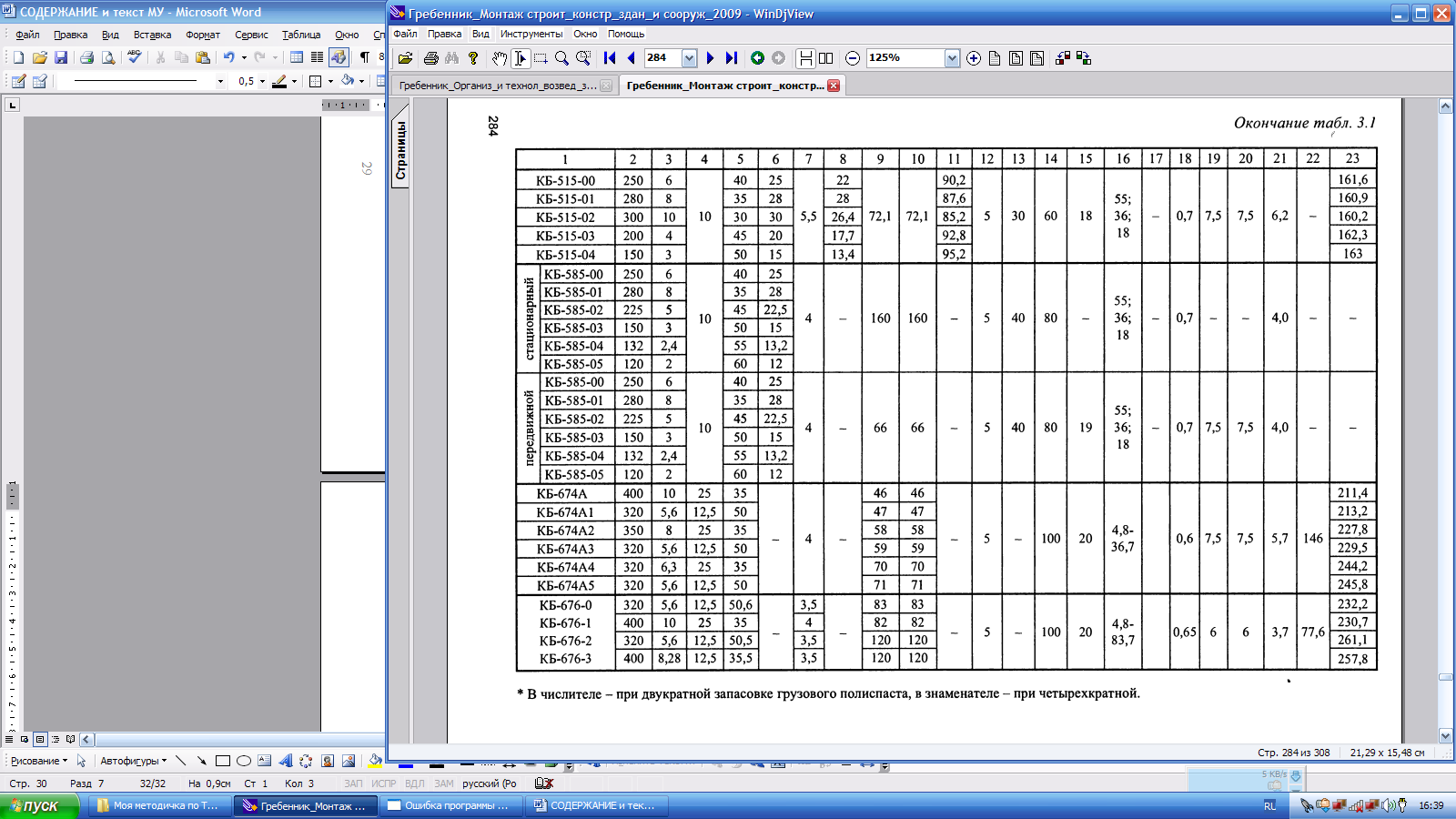Open Инструменты menu in WinDjView
The width and height of the screenshot is (1456, 819).
(531, 34)
